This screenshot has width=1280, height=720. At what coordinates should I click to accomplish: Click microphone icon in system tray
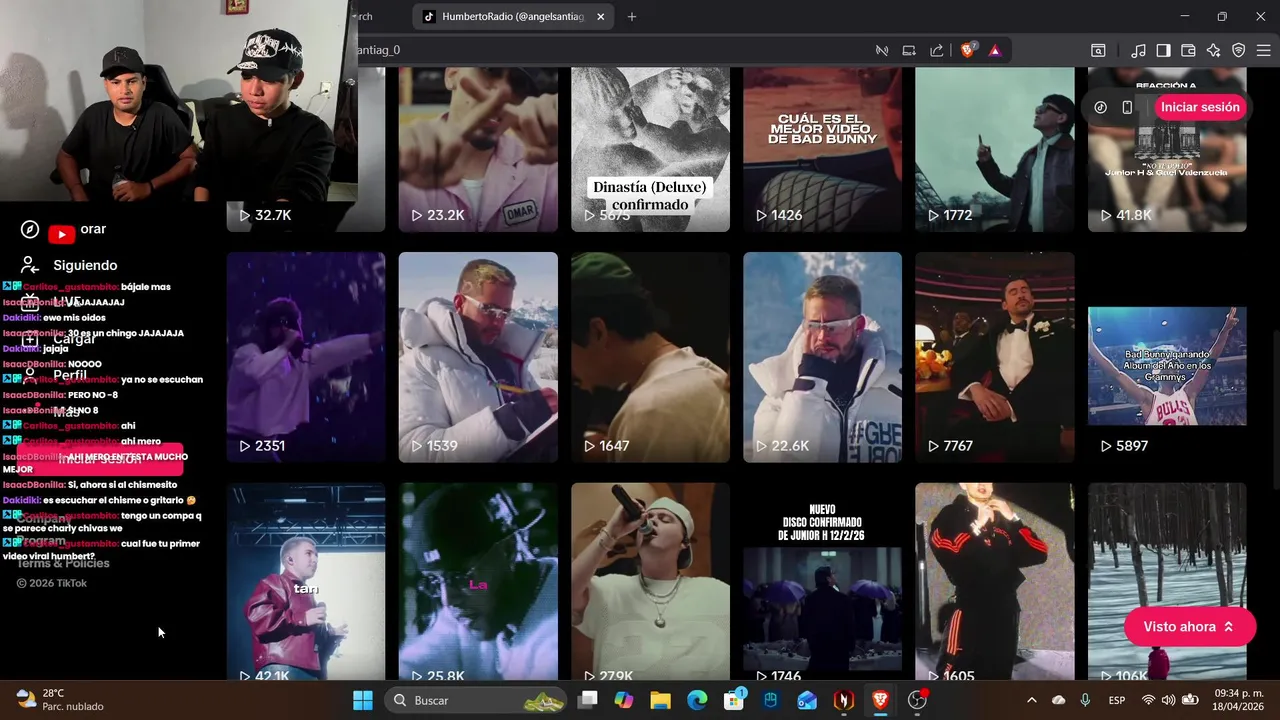tap(1085, 700)
